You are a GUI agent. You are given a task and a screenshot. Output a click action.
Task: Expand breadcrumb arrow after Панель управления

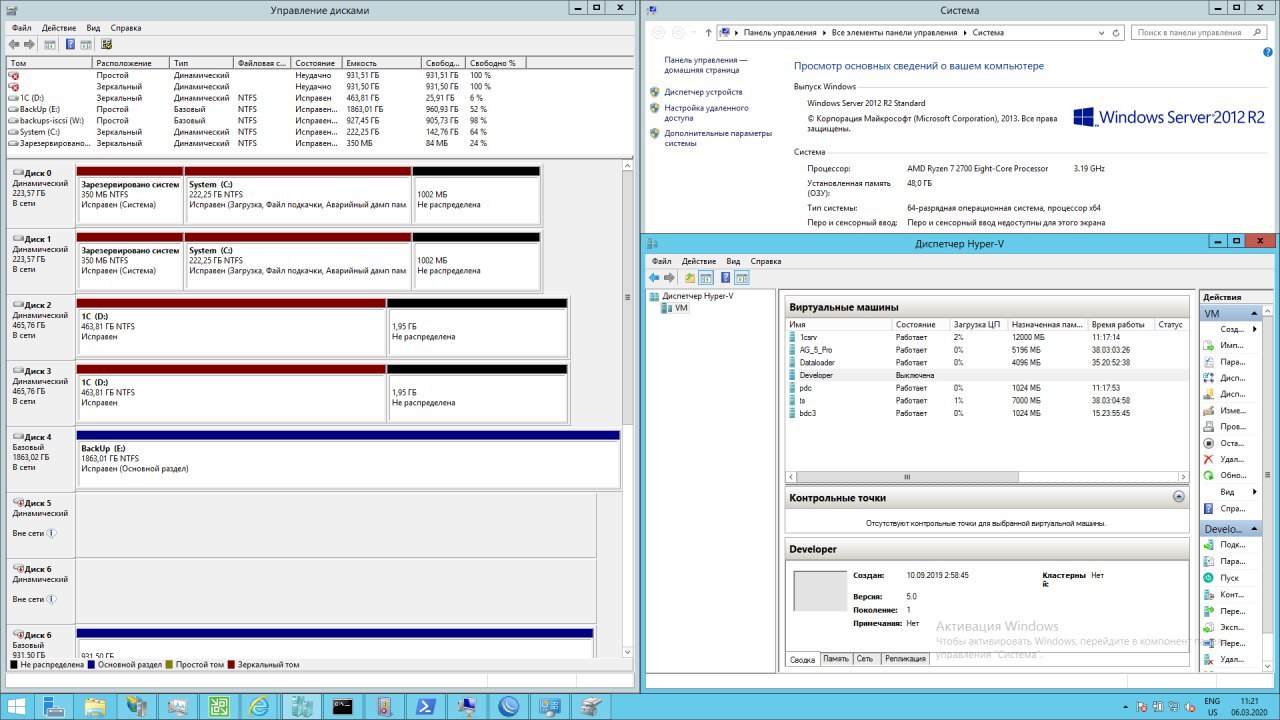click(x=826, y=33)
